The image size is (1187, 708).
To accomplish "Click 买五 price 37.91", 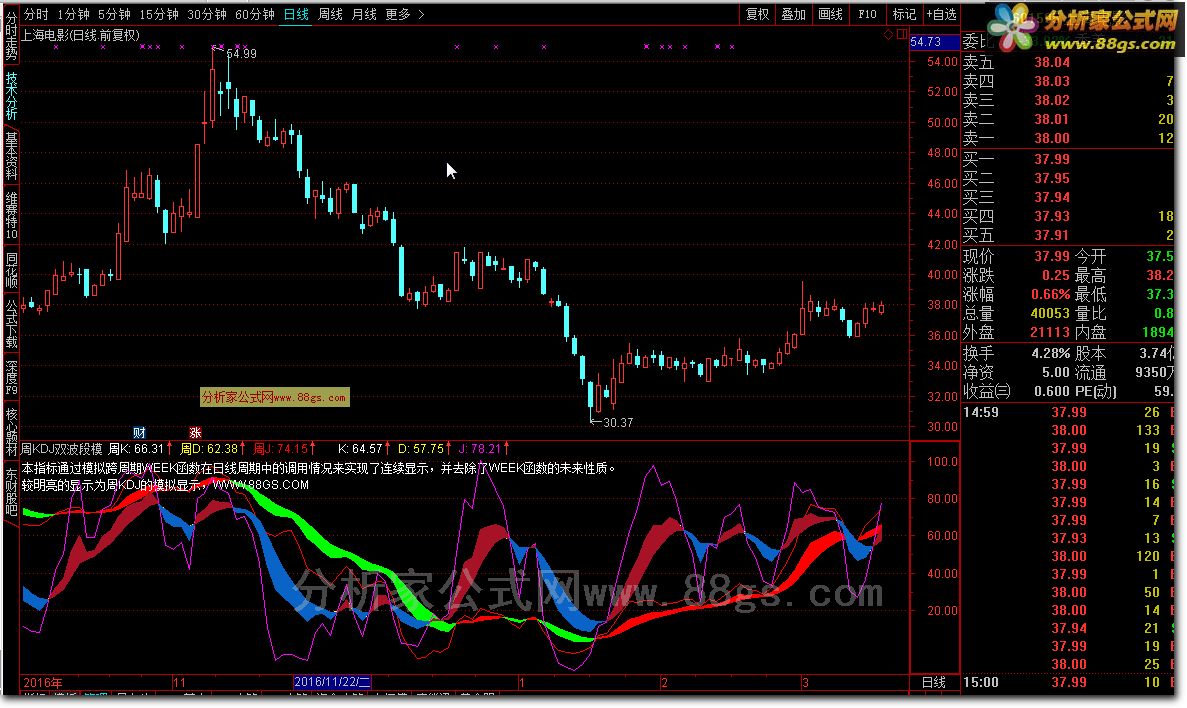I will click(x=1052, y=235).
